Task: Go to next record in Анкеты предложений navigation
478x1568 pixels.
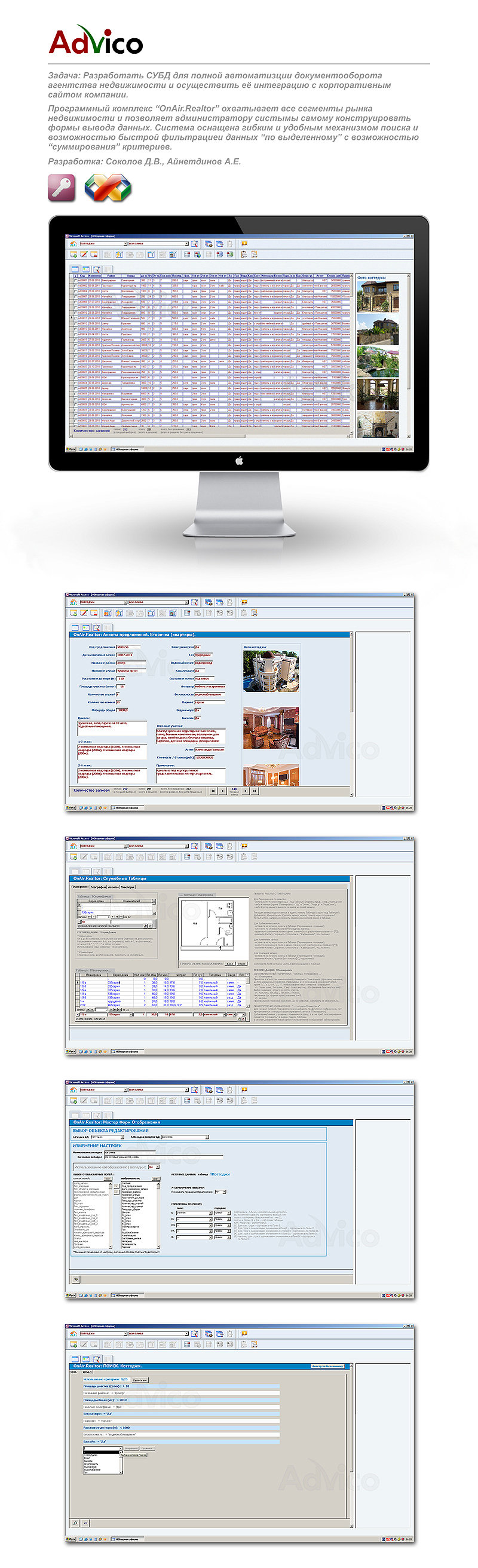Action: coord(246,791)
